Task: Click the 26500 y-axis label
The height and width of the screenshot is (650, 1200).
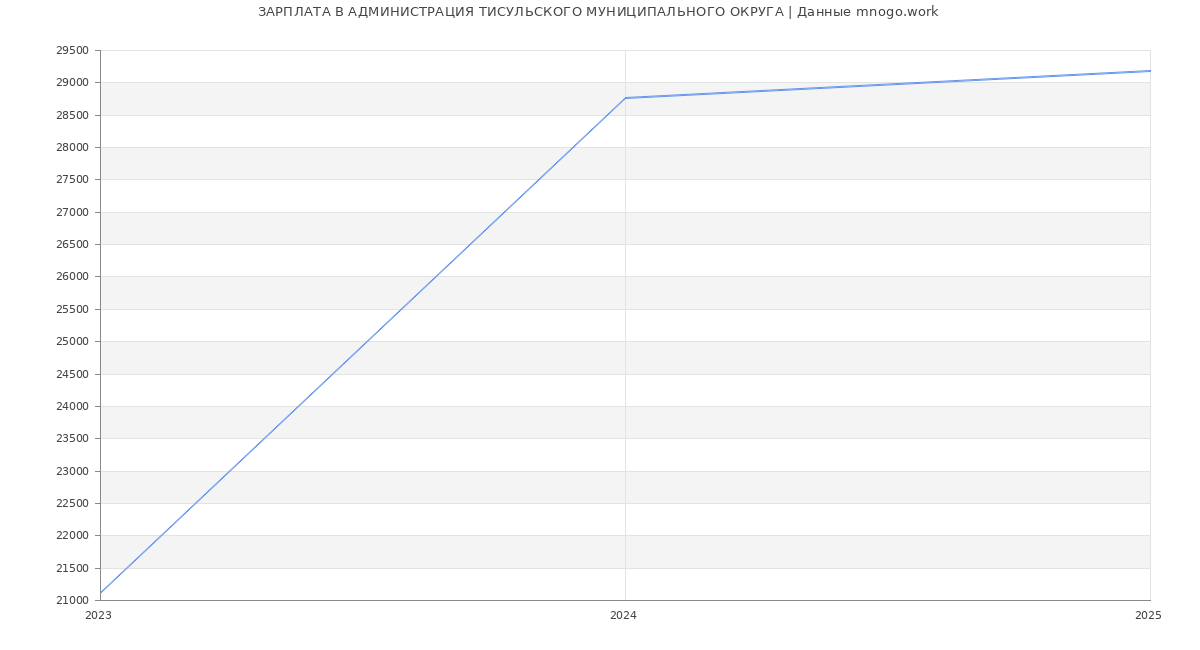Action: coord(72,245)
